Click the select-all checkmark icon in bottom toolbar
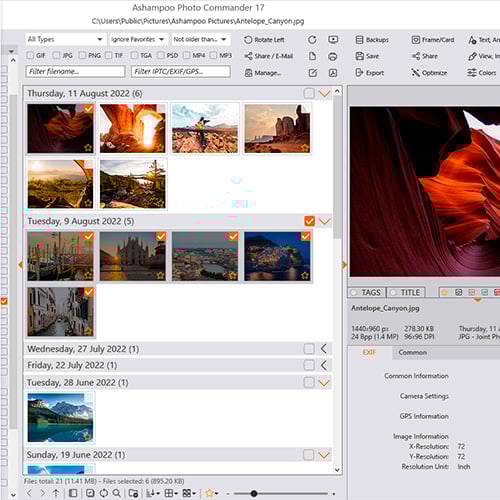The width and height of the screenshot is (500, 500). pyautogui.click(x=90, y=493)
